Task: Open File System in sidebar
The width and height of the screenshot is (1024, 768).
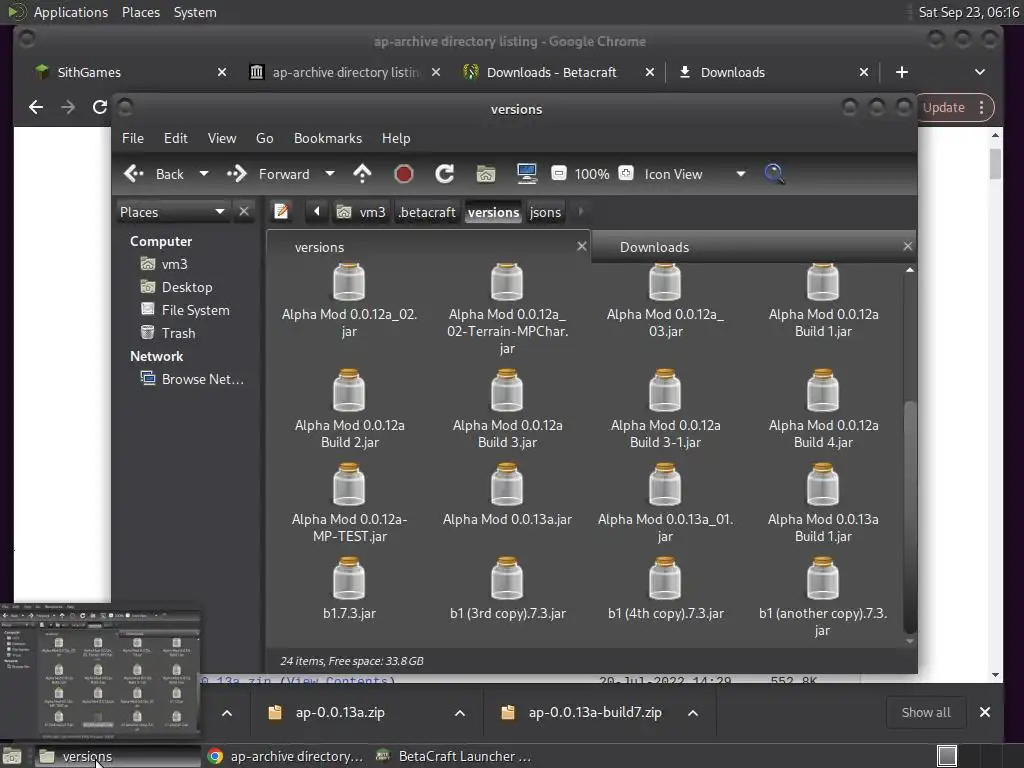Action: point(195,310)
